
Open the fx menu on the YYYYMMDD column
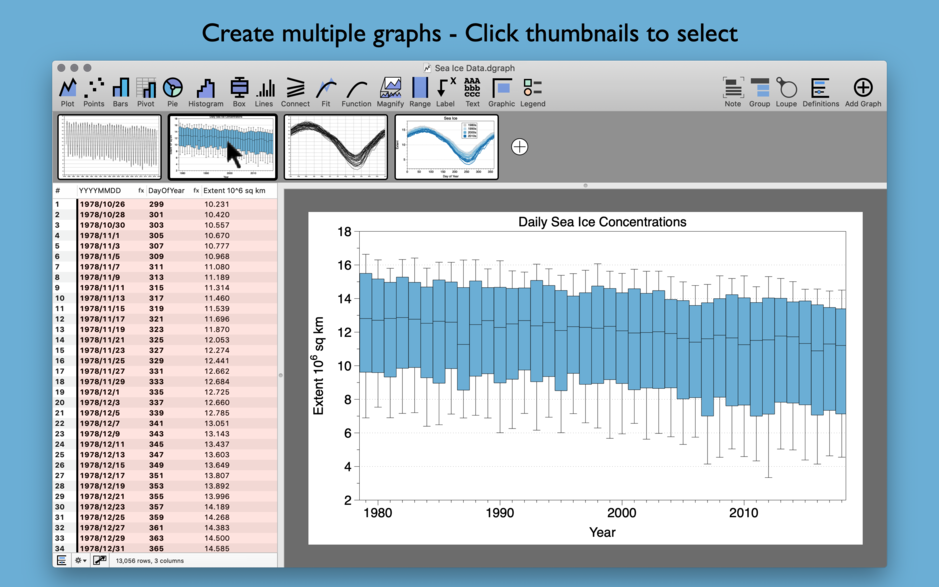tap(140, 190)
